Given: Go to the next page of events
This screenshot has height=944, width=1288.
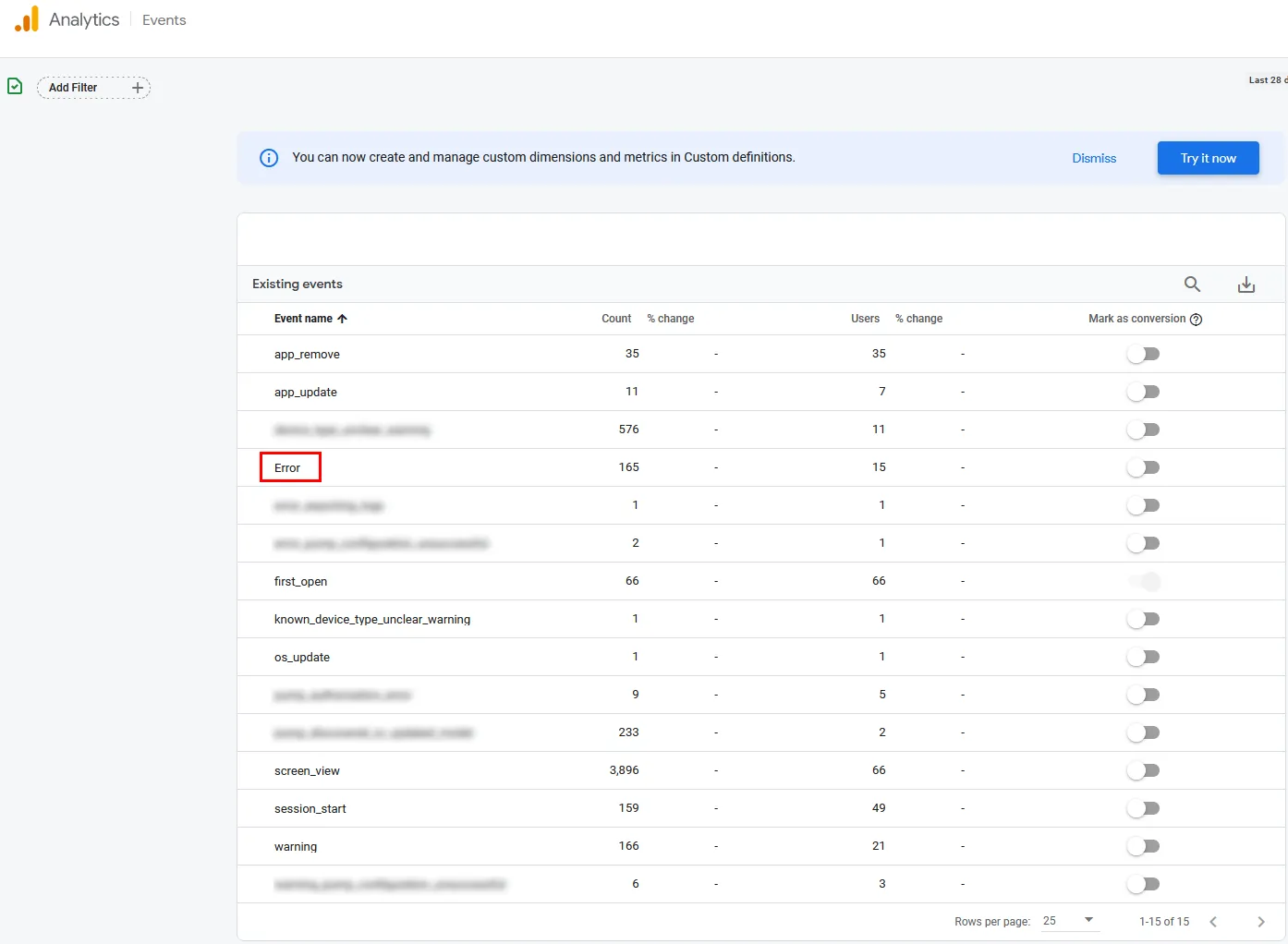Looking at the screenshot, I should (1260, 922).
